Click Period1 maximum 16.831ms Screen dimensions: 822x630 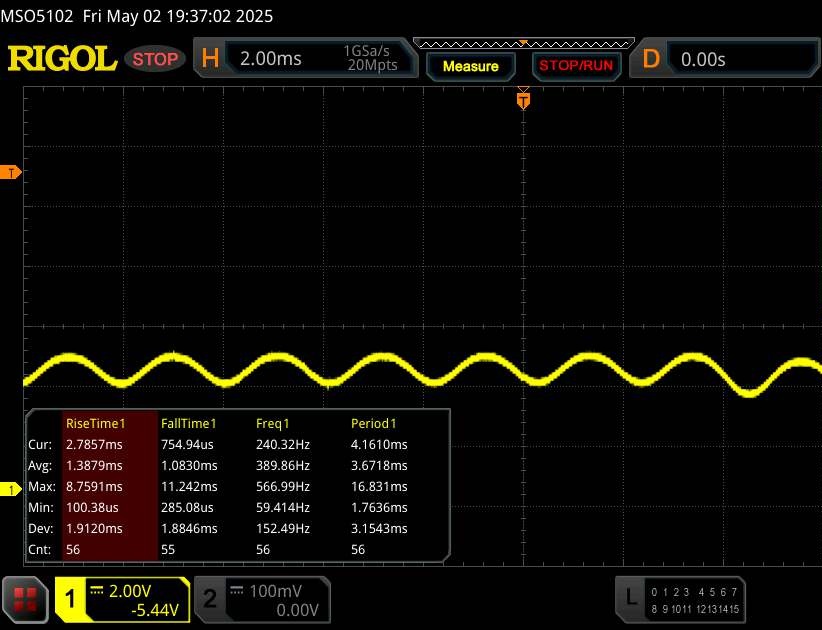(378, 486)
